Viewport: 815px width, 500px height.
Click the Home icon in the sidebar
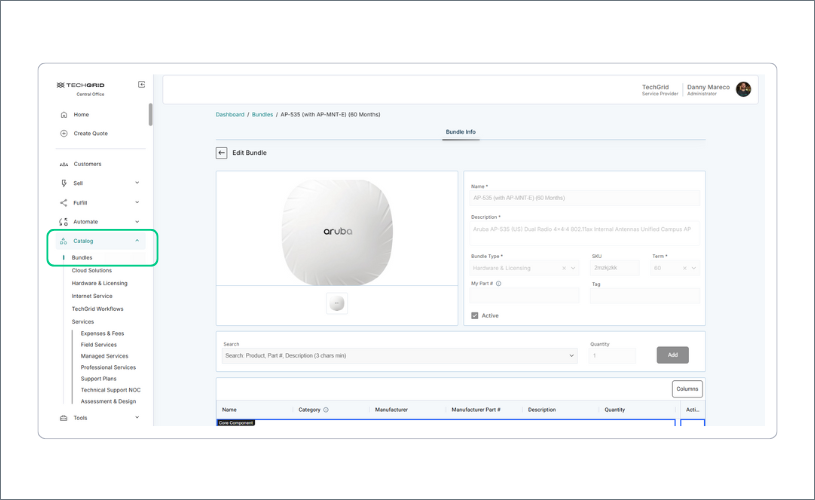point(64,115)
